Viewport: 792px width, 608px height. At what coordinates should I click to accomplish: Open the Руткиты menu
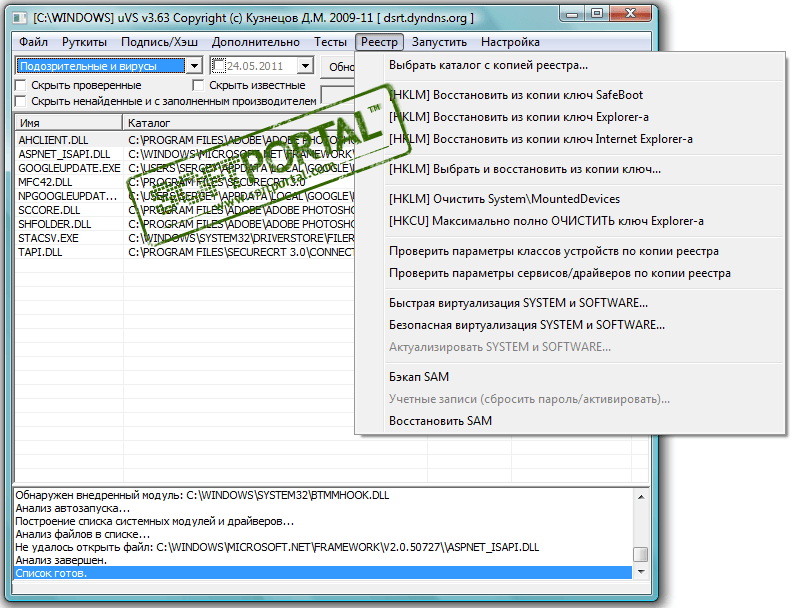coord(84,42)
